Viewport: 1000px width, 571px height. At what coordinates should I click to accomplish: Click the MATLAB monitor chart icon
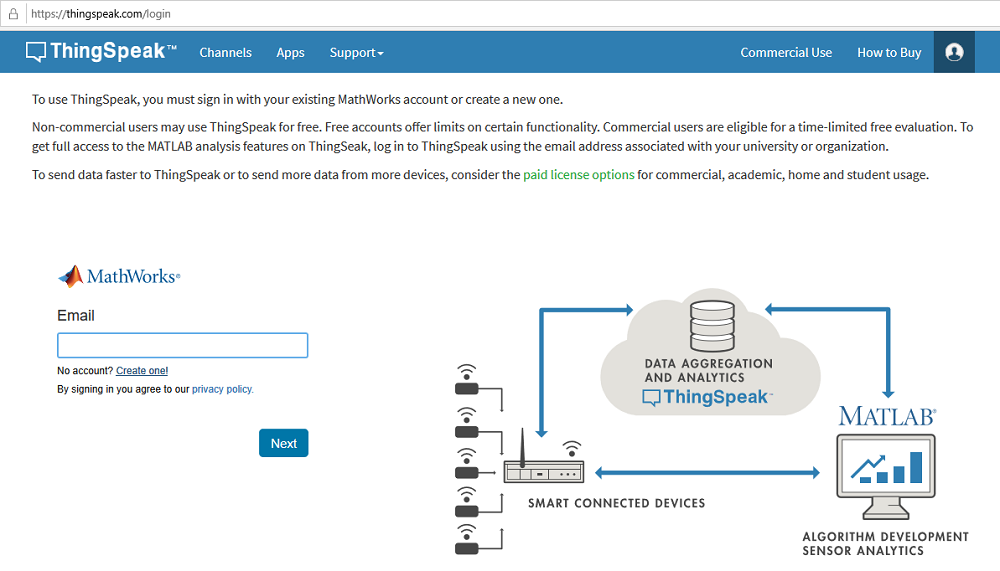(886, 477)
